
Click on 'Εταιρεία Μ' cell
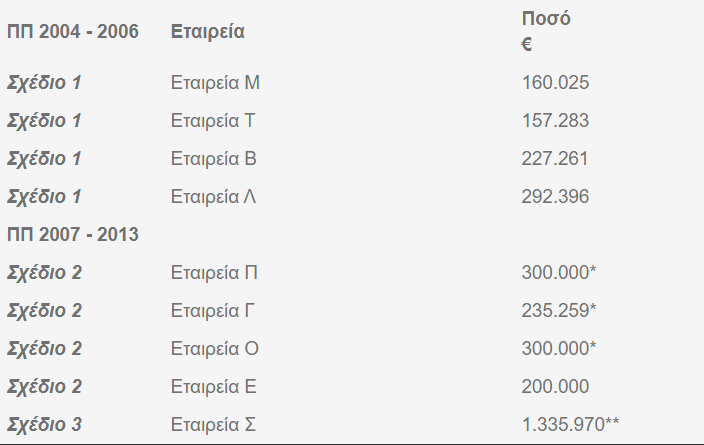point(215,83)
